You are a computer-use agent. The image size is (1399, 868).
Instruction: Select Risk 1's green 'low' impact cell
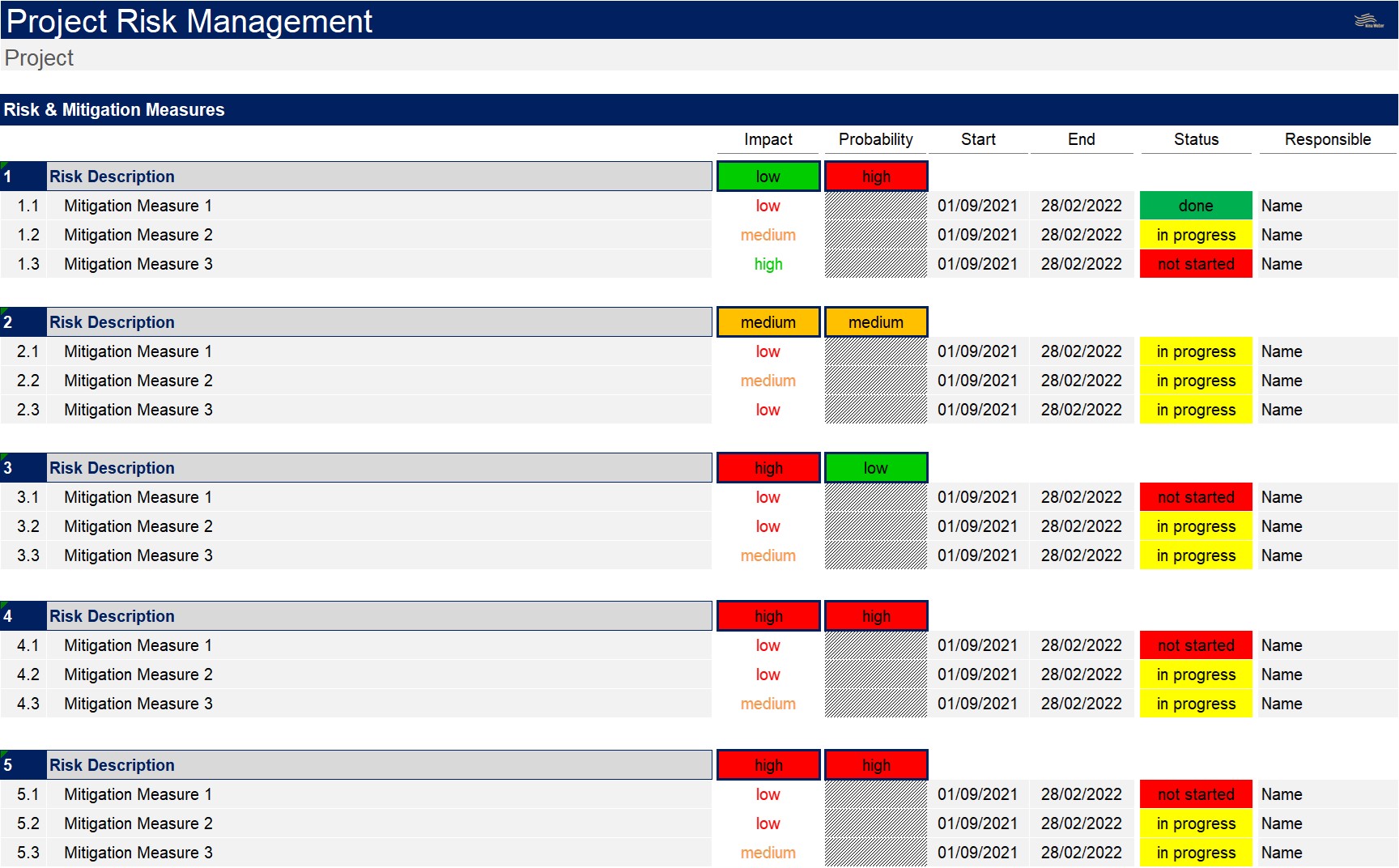tap(768, 177)
